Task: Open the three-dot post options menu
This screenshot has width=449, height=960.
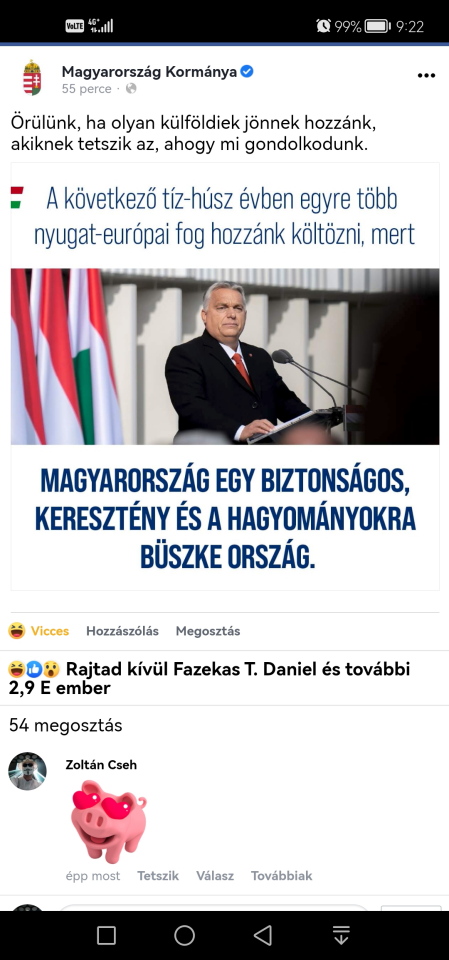Action: coord(426,76)
